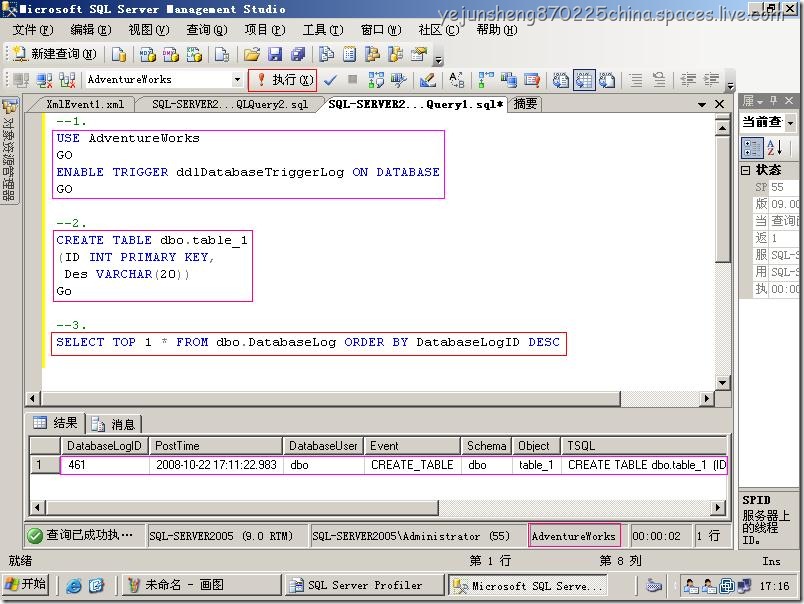Open the 工具(T) menu
This screenshot has height=604, width=804.
tap(323, 30)
